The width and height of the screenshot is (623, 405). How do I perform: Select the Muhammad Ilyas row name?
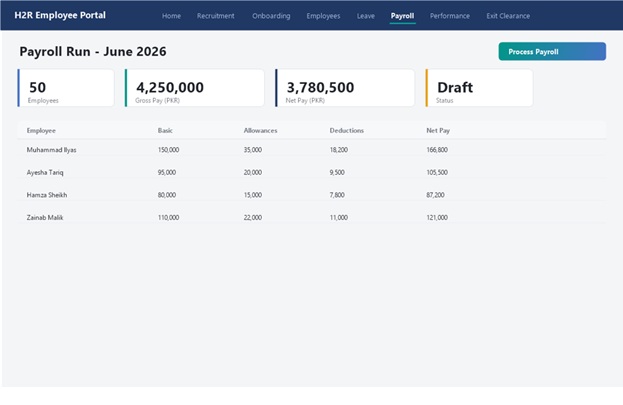pos(51,150)
